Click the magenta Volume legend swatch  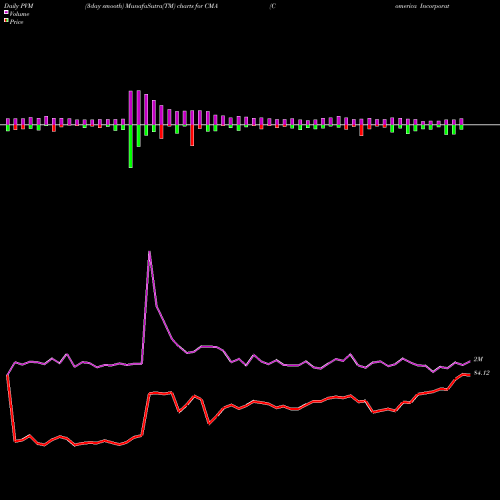point(6,12)
